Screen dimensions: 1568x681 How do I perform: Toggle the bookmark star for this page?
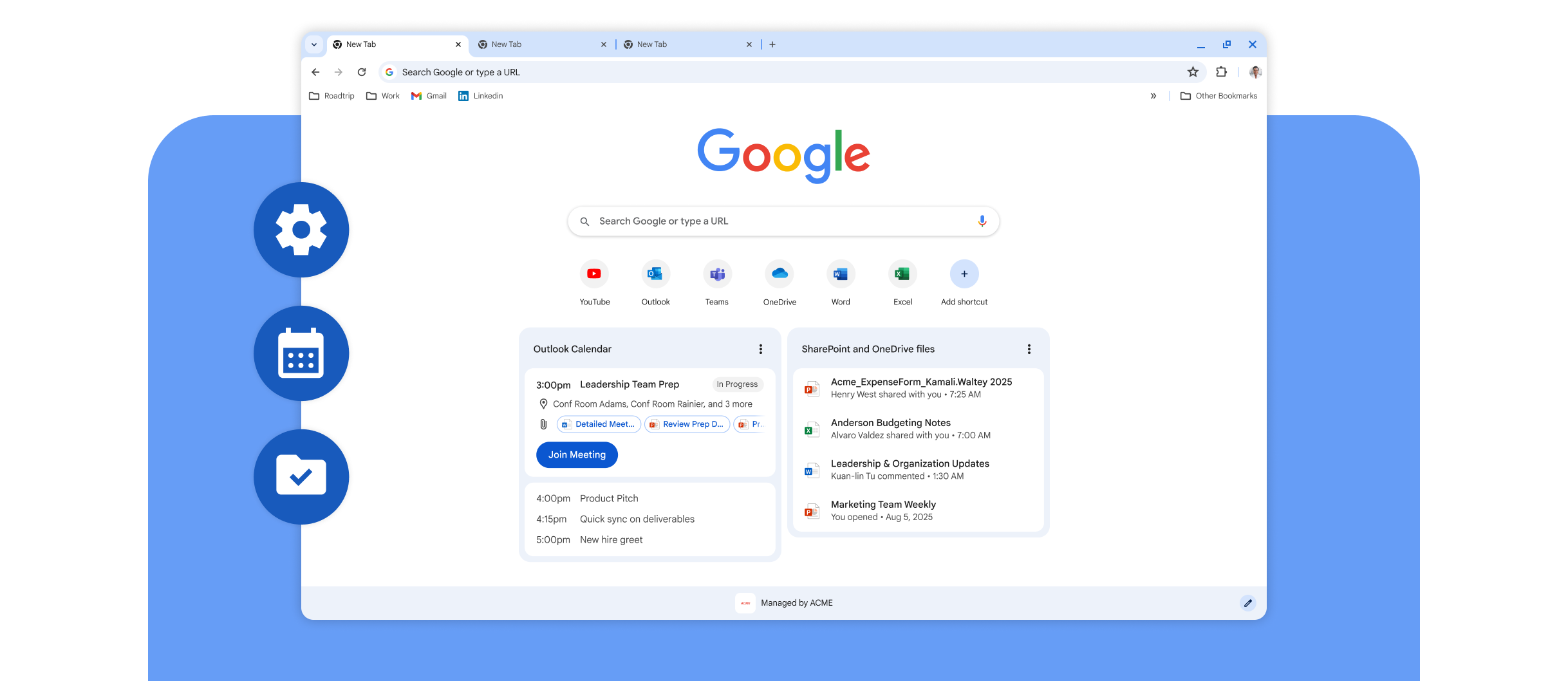tap(1193, 71)
